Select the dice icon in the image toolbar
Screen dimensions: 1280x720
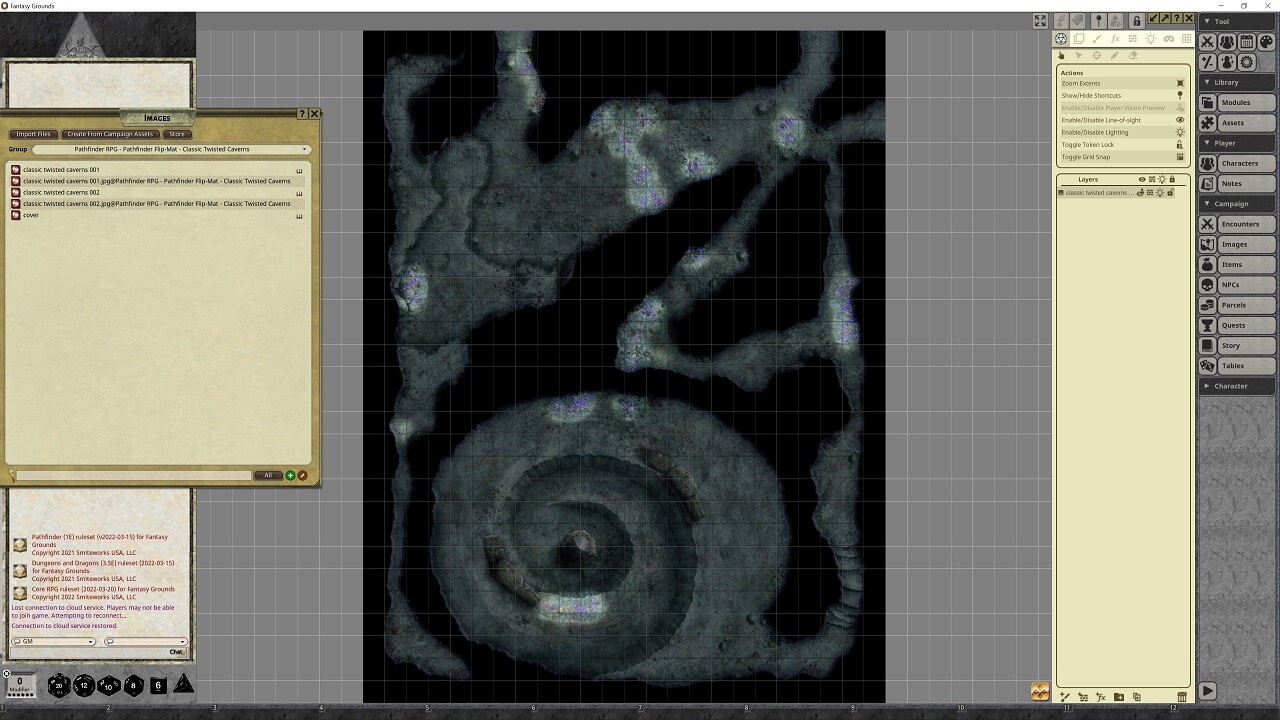click(1061, 38)
